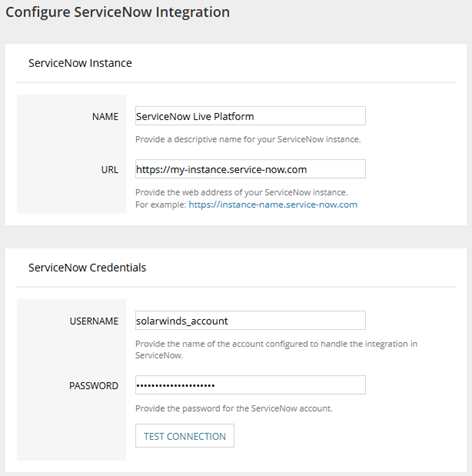Click the password hint text
This screenshot has height=476, width=472.
click(234, 409)
